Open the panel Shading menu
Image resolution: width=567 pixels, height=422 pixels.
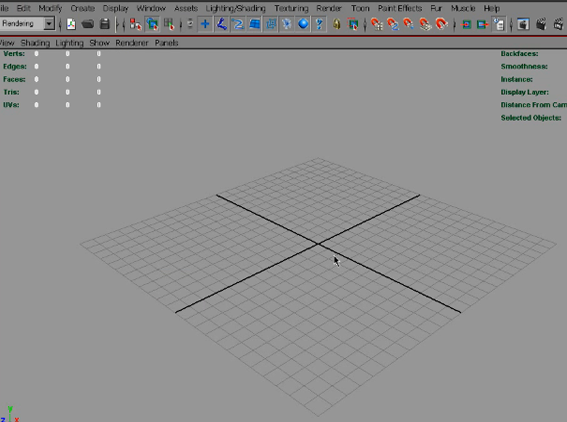[35, 43]
